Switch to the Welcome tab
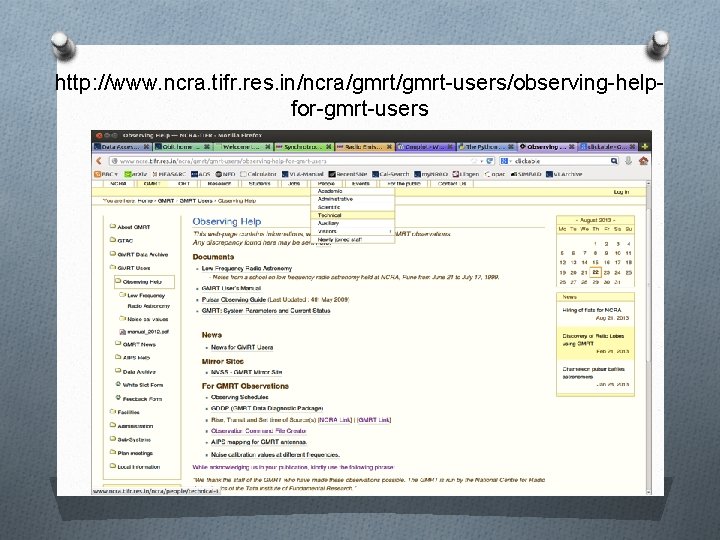This screenshot has height=540, width=720. (243, 147)
